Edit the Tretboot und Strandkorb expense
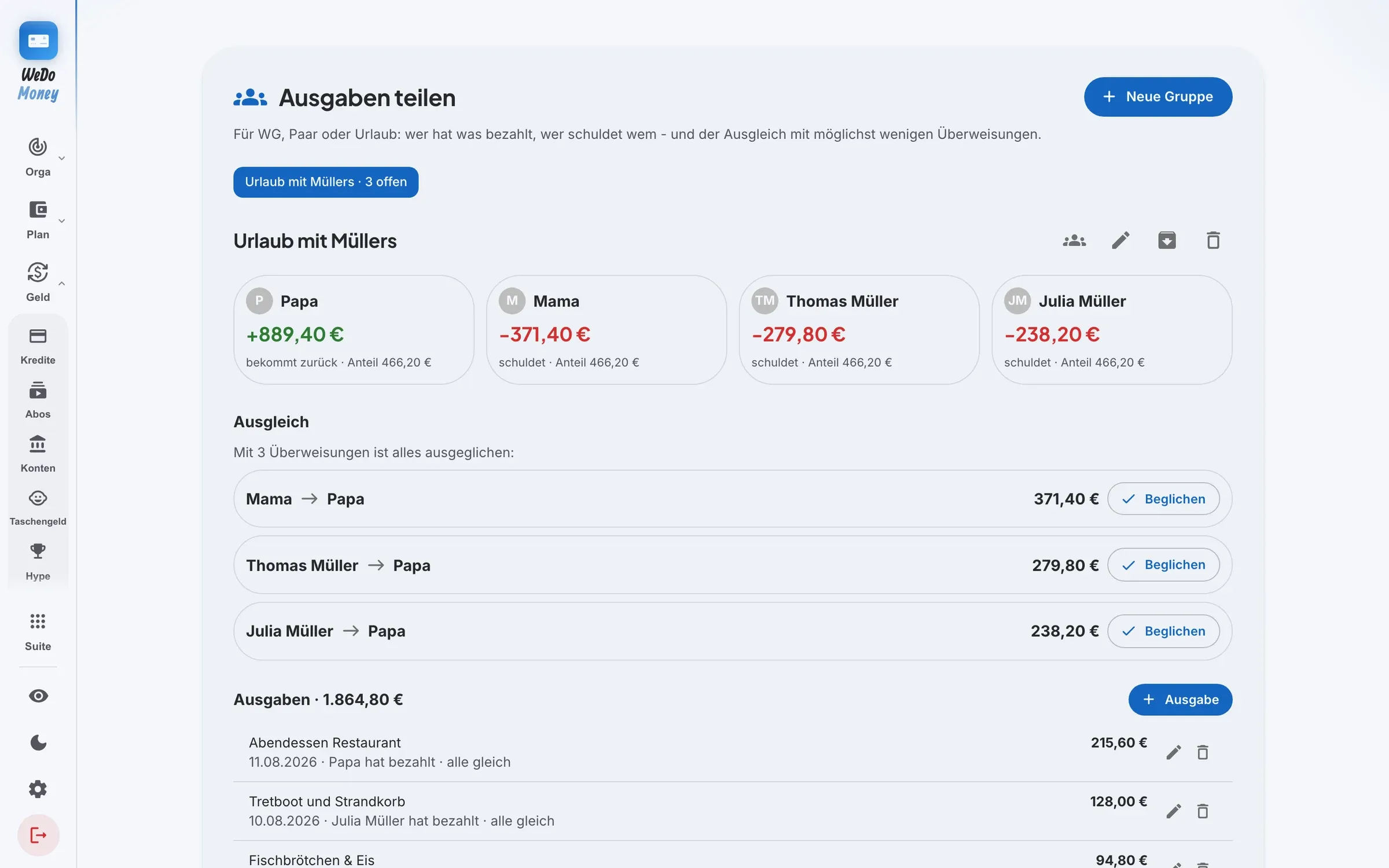1389x868 pixels. point(1173,811)
